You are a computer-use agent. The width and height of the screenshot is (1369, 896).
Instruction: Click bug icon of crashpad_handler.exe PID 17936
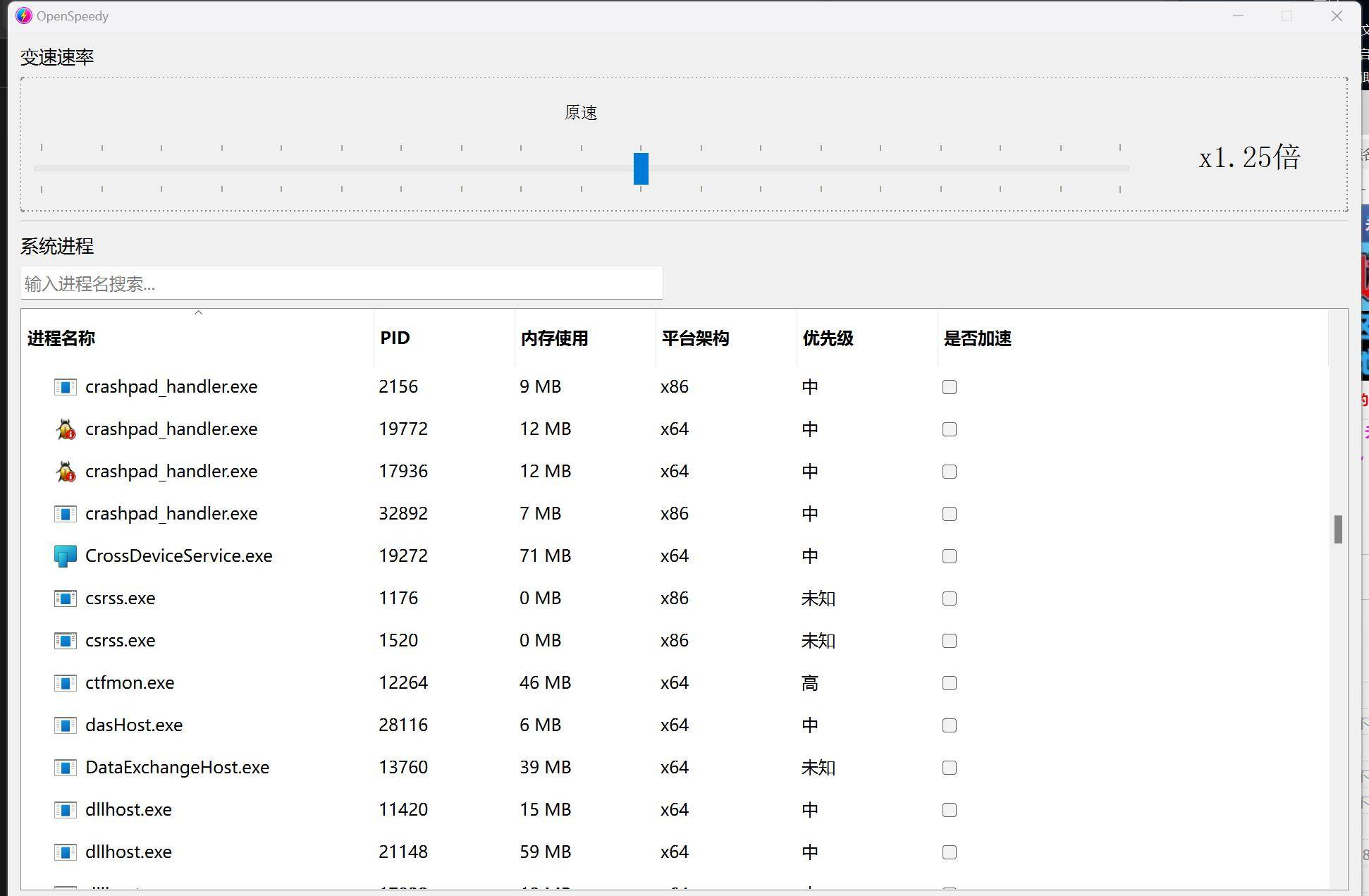coord(66,472)
